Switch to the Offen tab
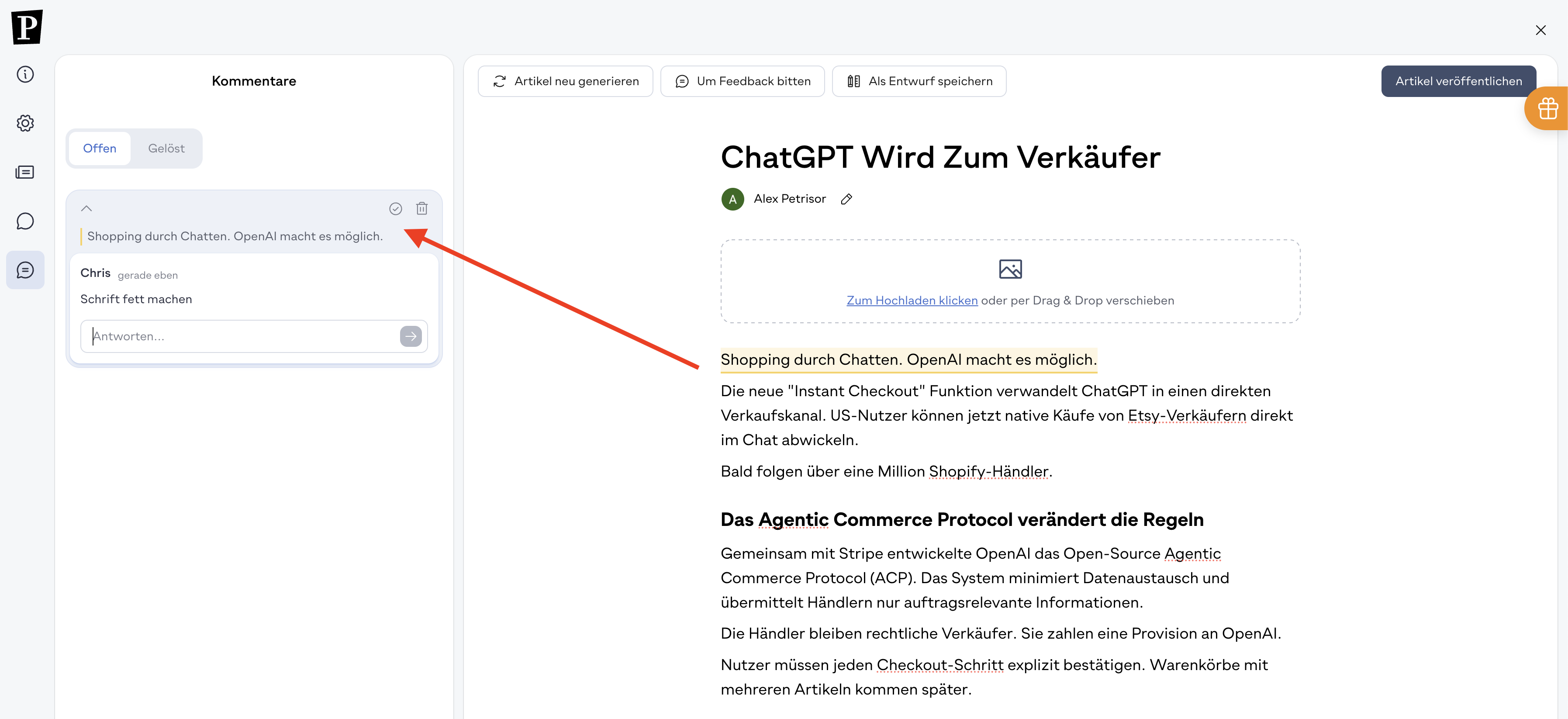1568x719 pixels. coord(99,149)
